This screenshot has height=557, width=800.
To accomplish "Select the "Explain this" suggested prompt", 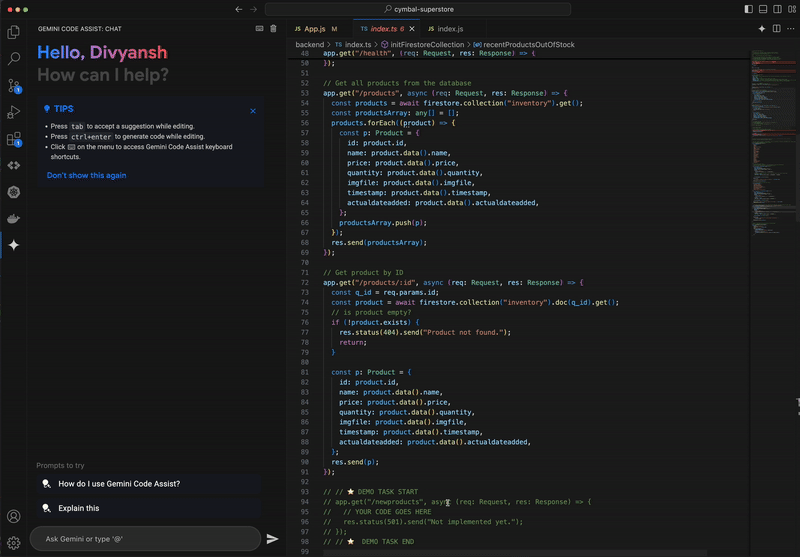I will click(x=78, y=508).
